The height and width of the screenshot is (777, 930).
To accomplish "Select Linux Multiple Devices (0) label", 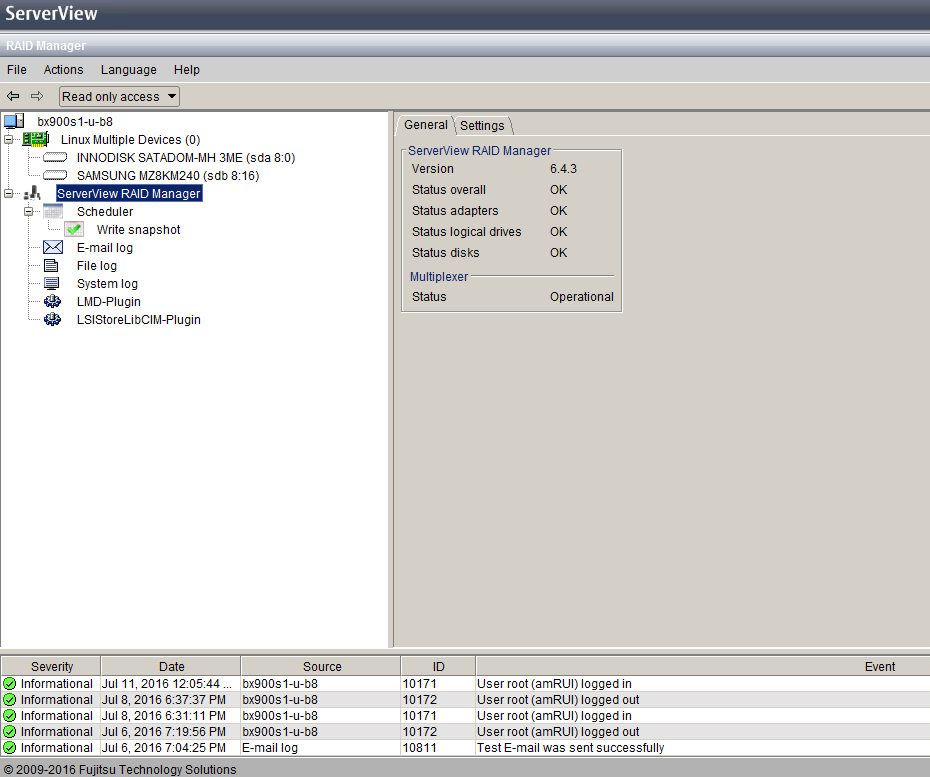I will coord(130,140).
